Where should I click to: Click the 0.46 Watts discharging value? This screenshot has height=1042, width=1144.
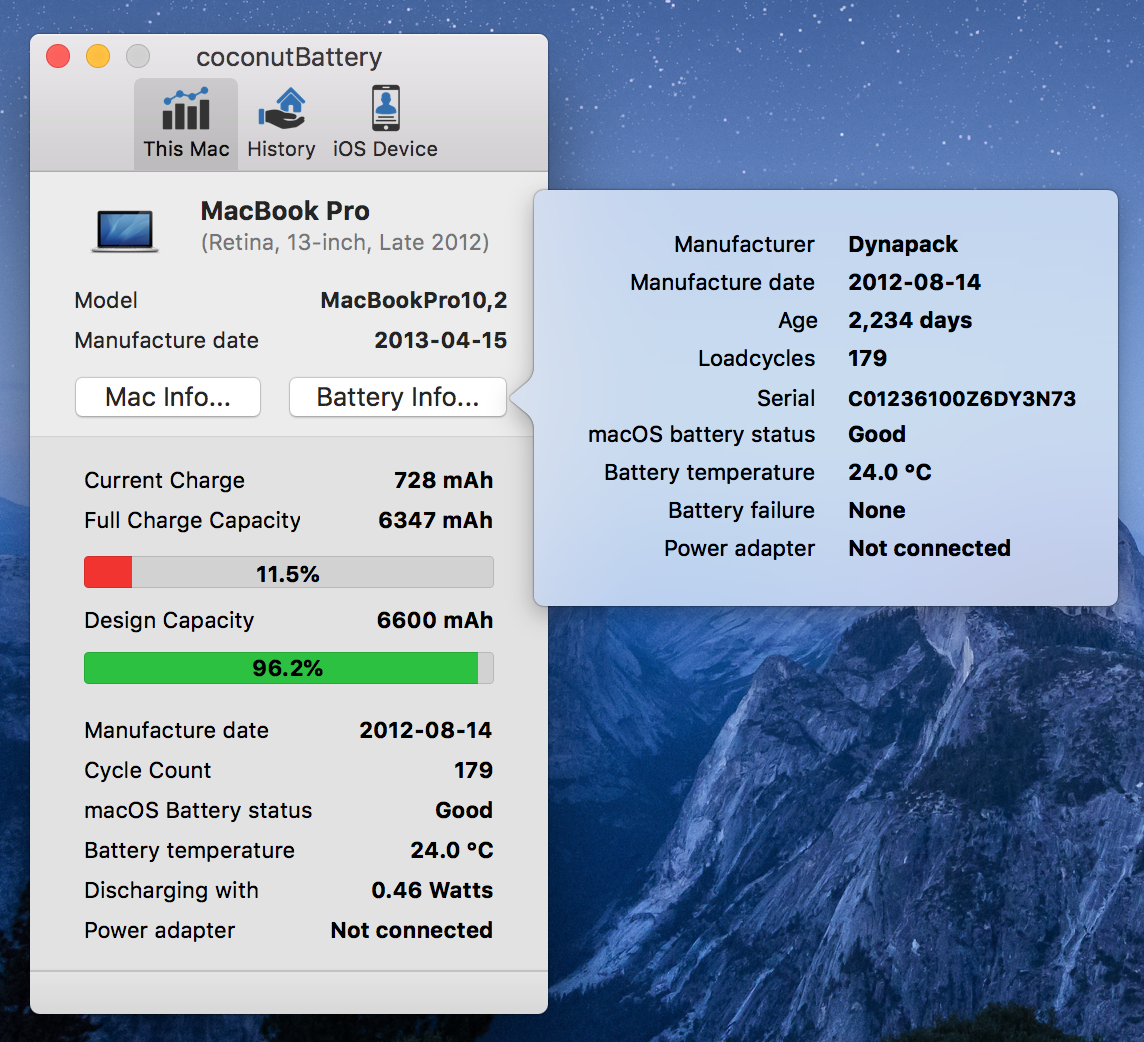(432, 890)
